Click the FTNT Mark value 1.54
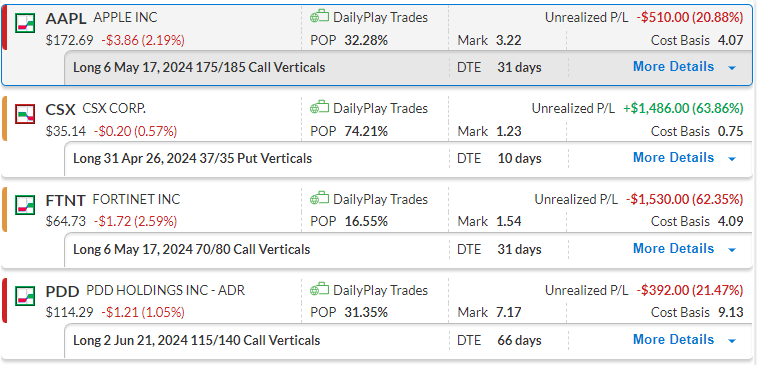Image resolution: width=757 pixels, height=365 pixels. click(509, 222)
